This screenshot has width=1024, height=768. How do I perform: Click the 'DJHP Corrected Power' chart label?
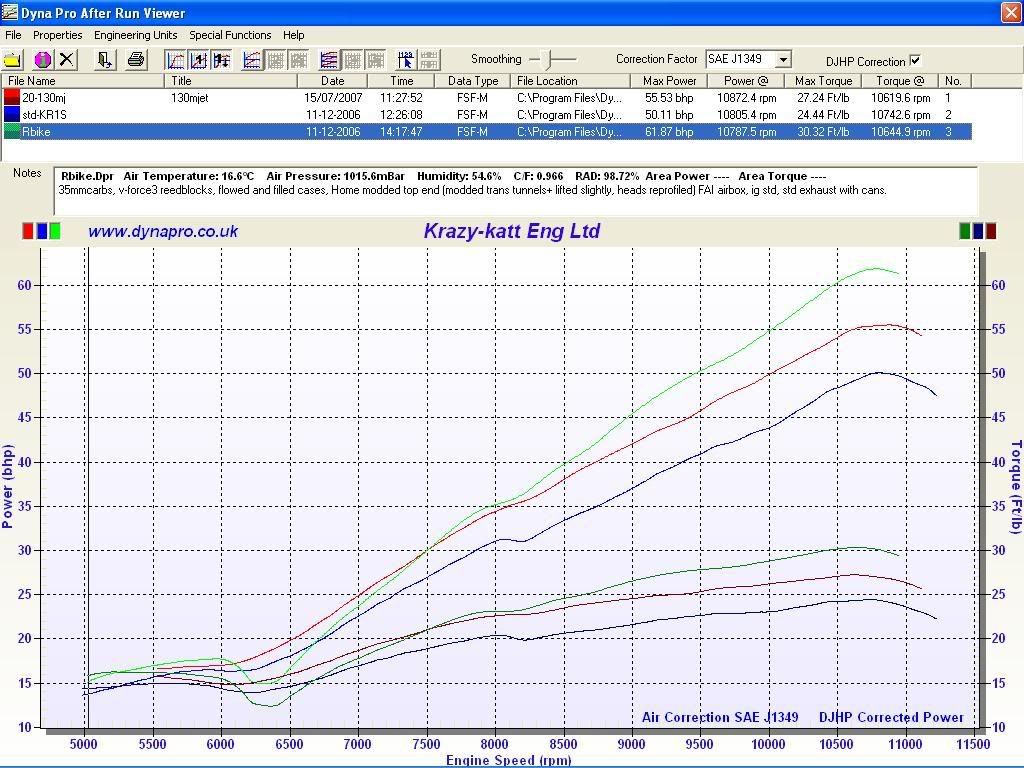click(891, 717)
